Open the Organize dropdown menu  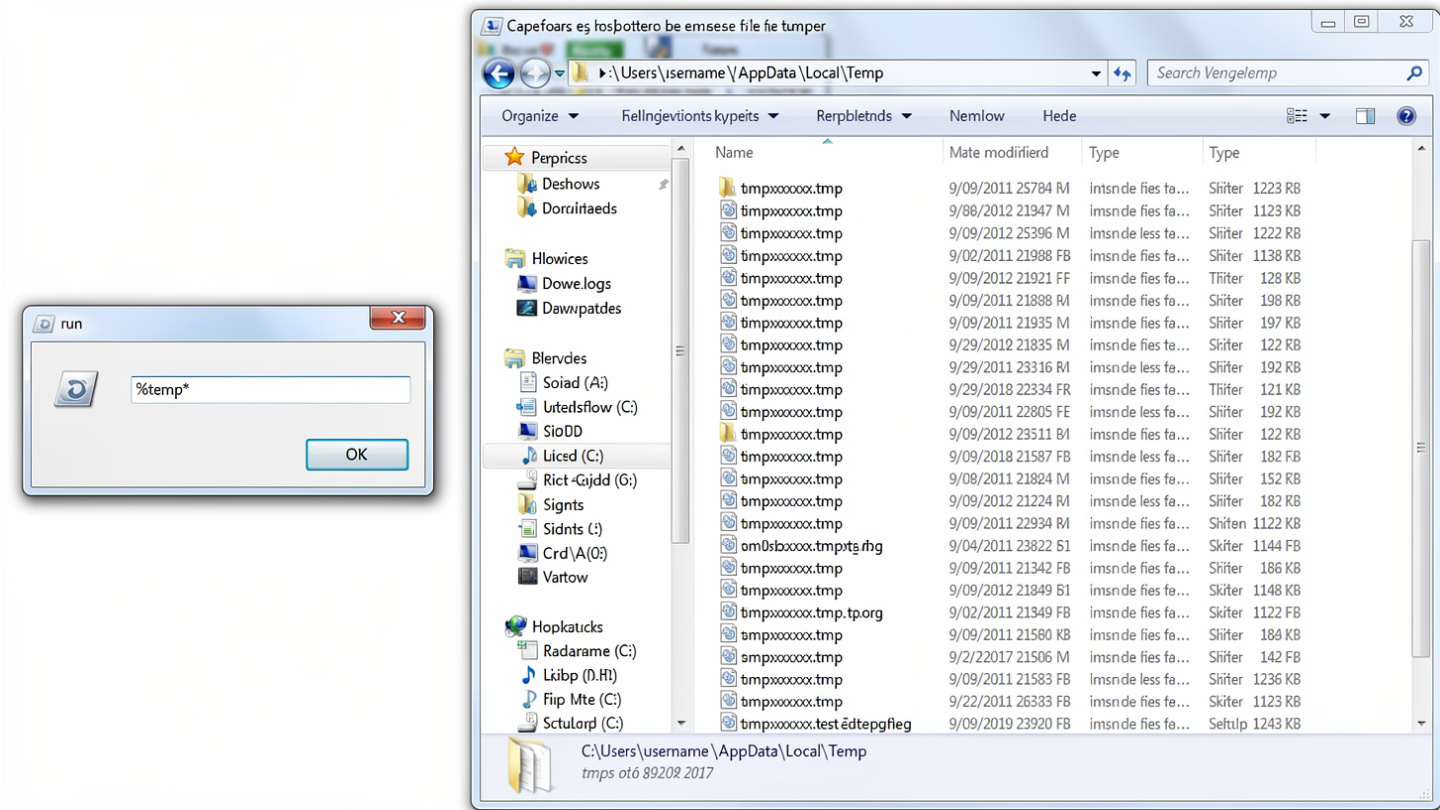(540, 116)
